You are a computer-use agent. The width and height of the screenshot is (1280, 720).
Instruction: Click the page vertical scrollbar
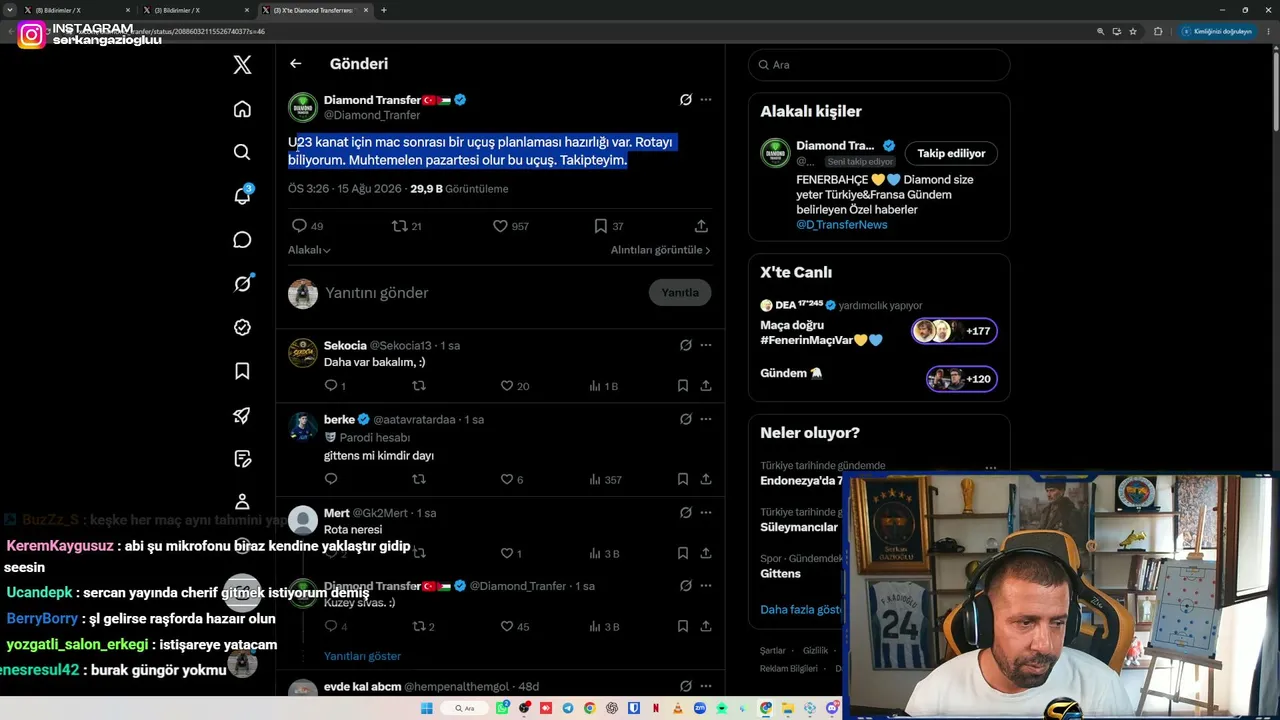pyautogui.click(x=1275, y=90)
